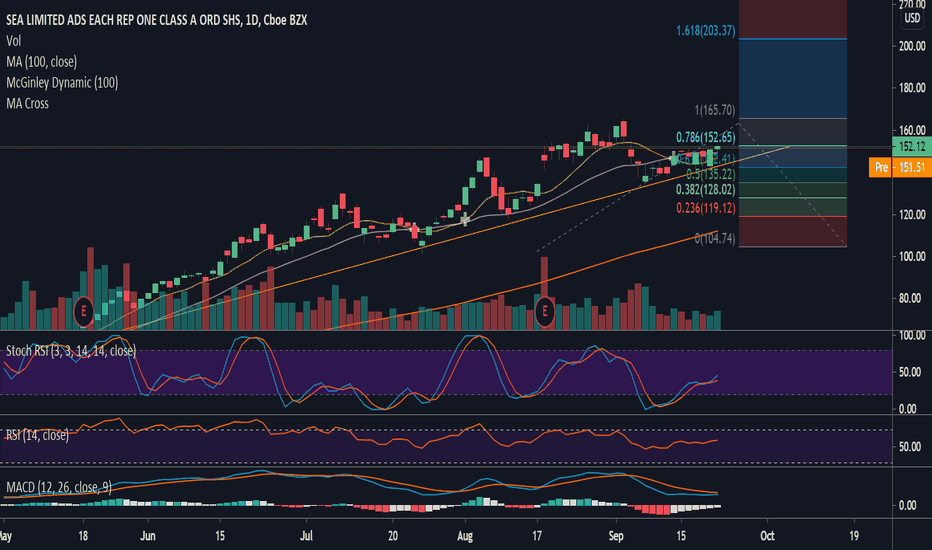Click the August earnings 'E' marker

coord(544,311)
